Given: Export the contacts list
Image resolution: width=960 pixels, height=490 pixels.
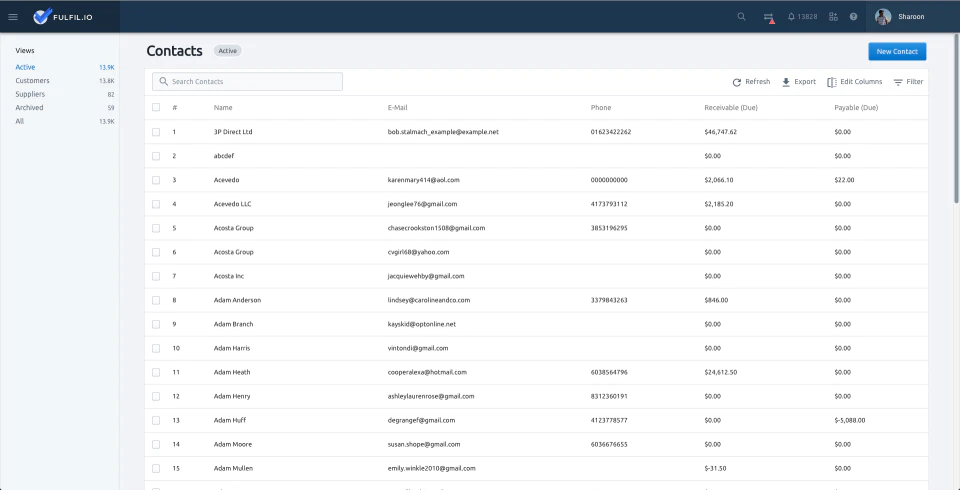Looking at the screenshot, I should click(798, 82).
